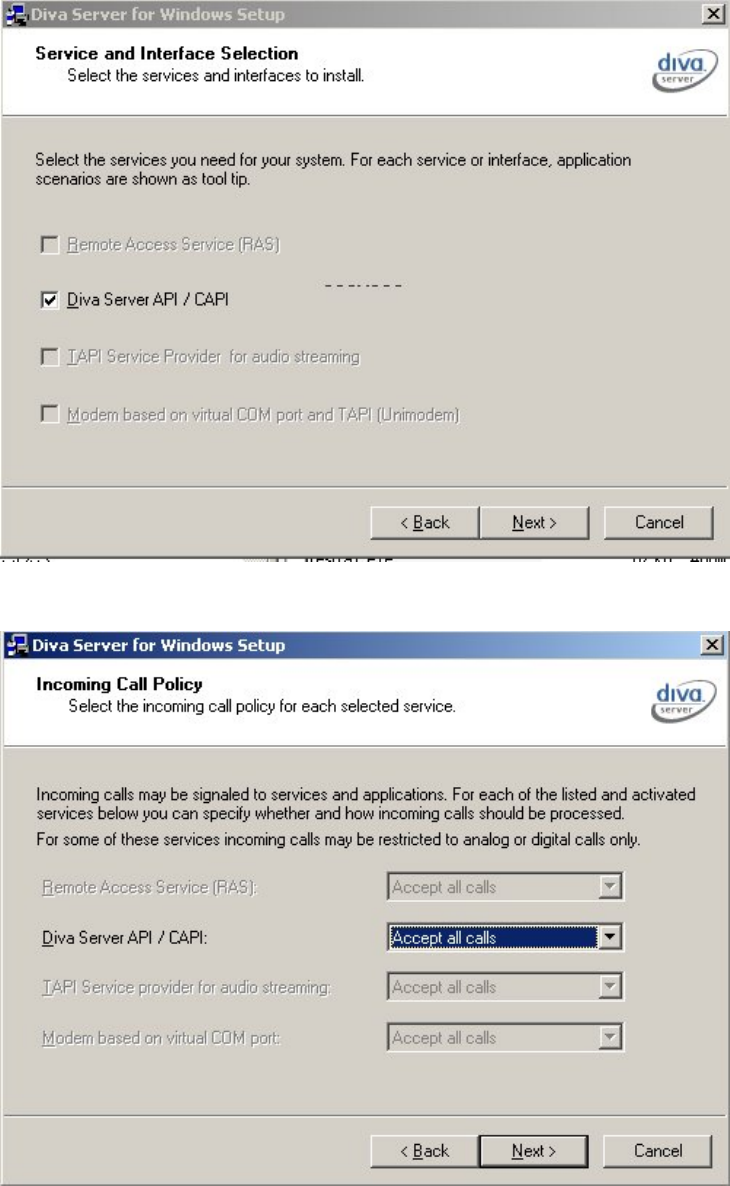730x1186 pixels.
Task: Open TAPI Service provider call policy dropdown
Action: (x=610, y=987)
